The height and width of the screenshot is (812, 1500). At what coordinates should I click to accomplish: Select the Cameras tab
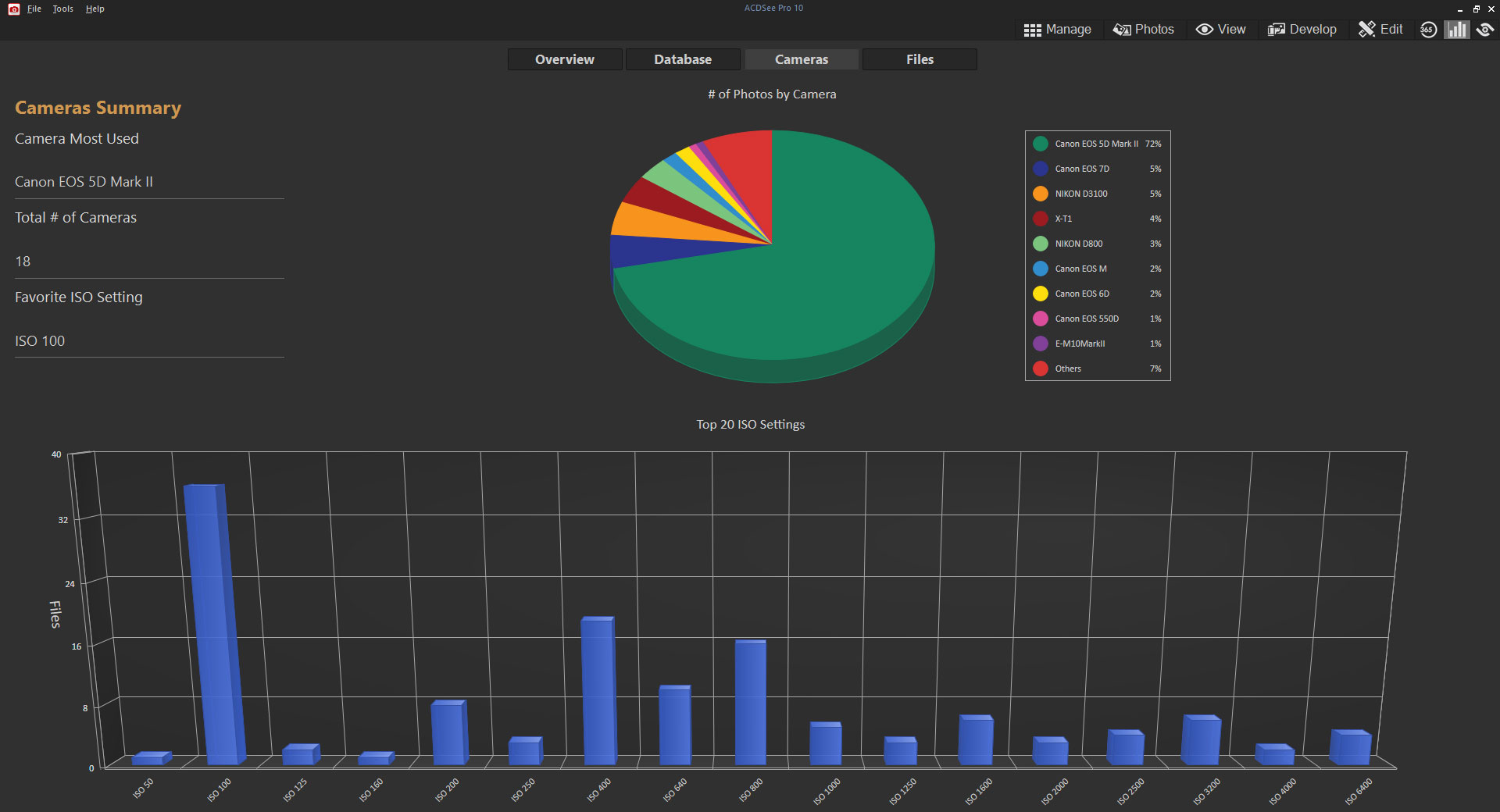click(801, 59)
